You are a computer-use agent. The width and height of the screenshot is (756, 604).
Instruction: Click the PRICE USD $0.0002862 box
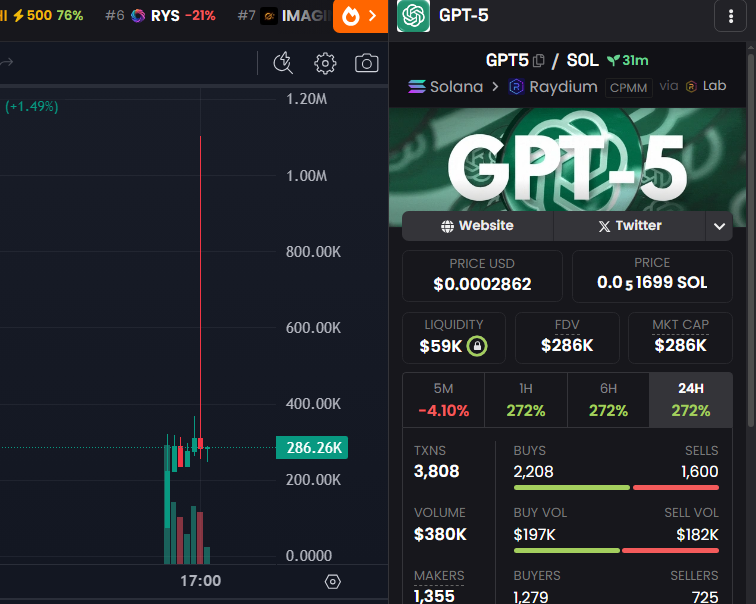click(x=482, y=276)
